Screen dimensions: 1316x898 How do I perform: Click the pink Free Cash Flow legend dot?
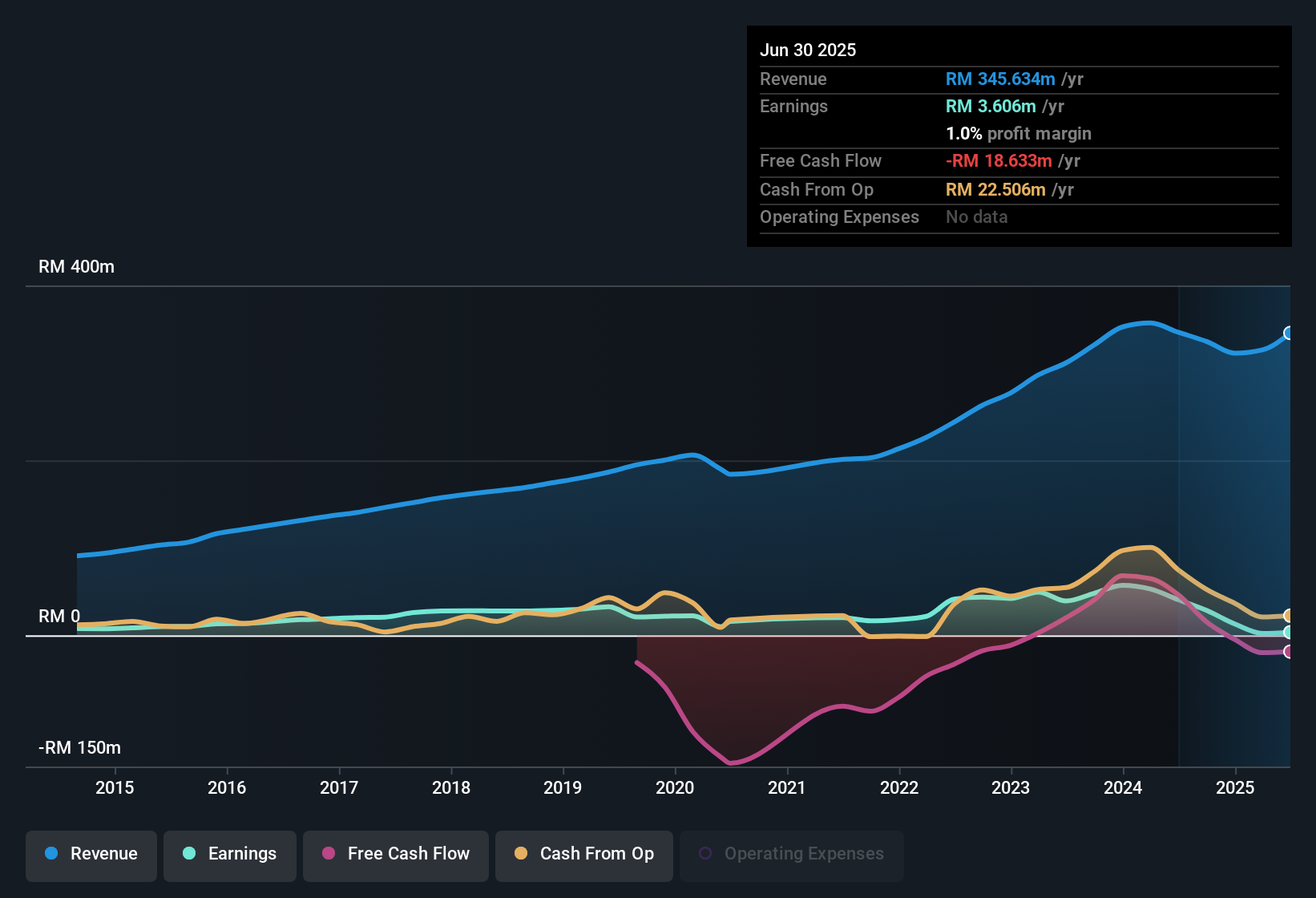click(x=328, y=854)
